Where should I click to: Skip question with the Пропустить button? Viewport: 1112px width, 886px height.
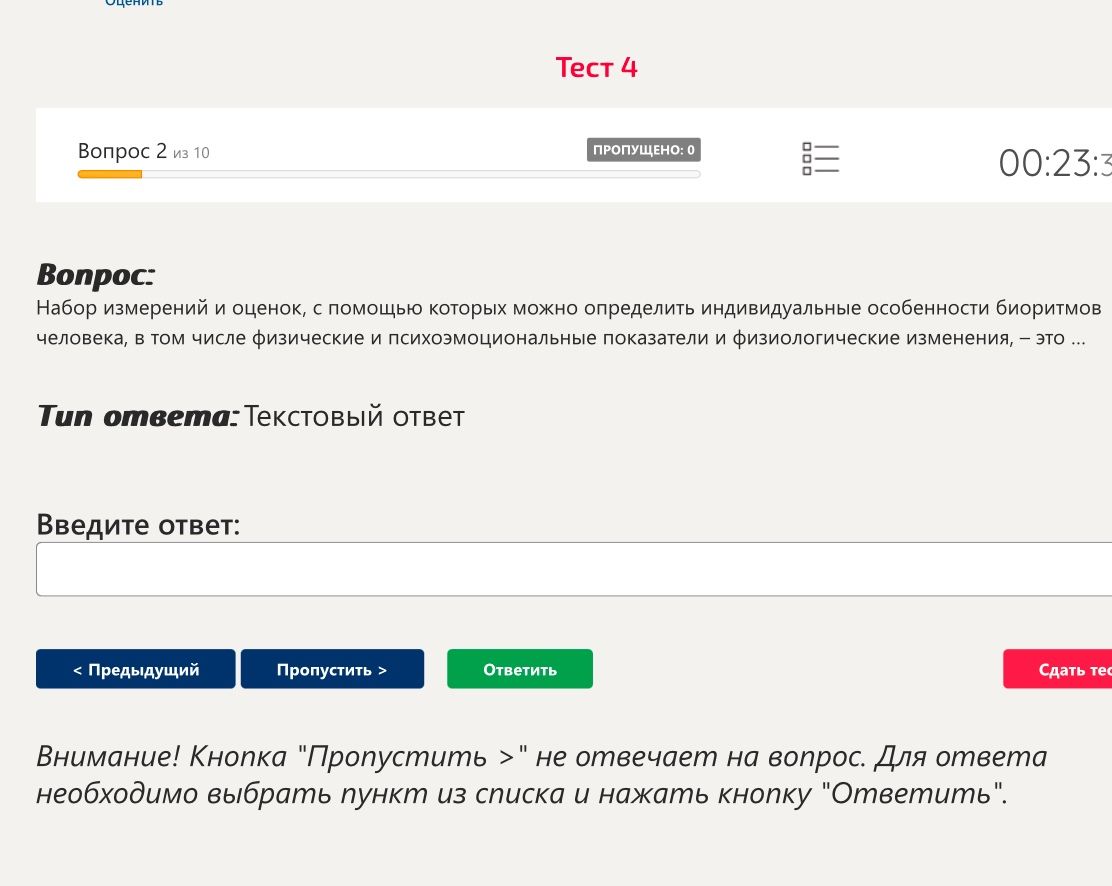point(332,669)
